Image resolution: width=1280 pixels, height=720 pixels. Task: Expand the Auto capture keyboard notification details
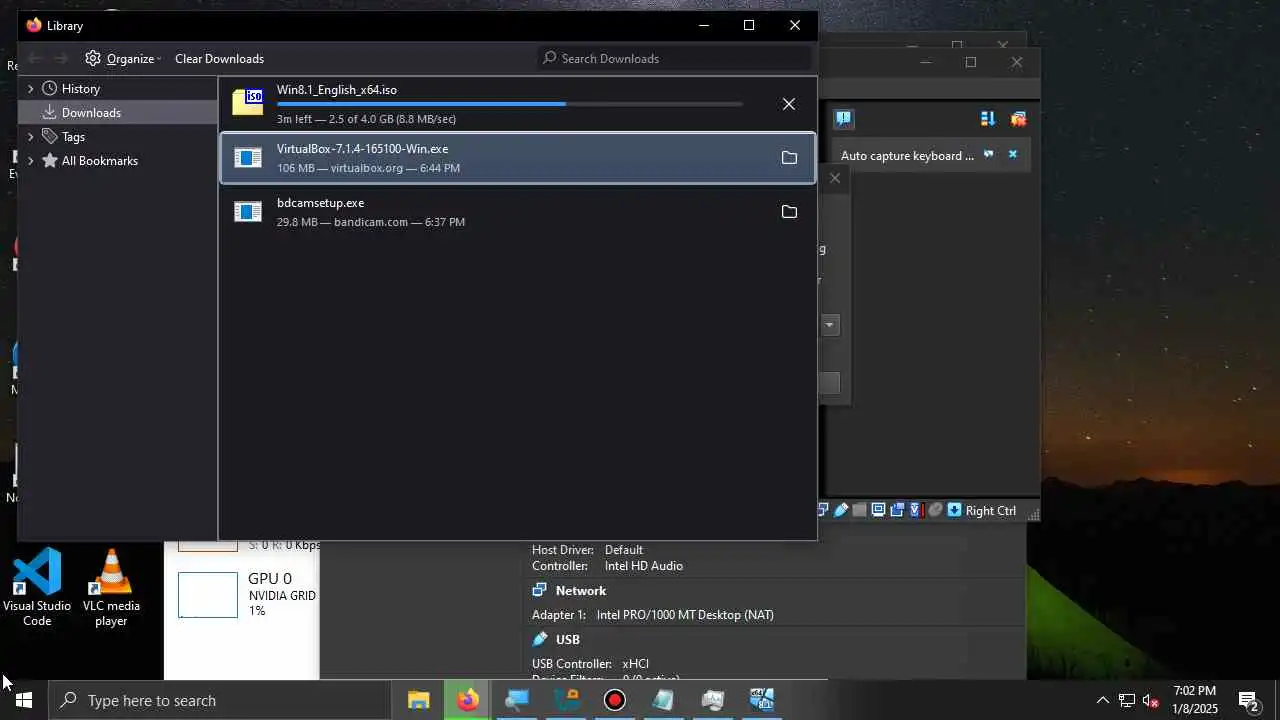(989, 155)
